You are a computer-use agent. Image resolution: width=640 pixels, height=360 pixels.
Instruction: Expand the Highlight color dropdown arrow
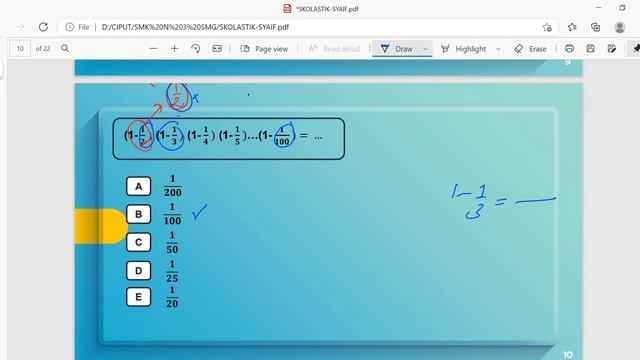(498, 49)
